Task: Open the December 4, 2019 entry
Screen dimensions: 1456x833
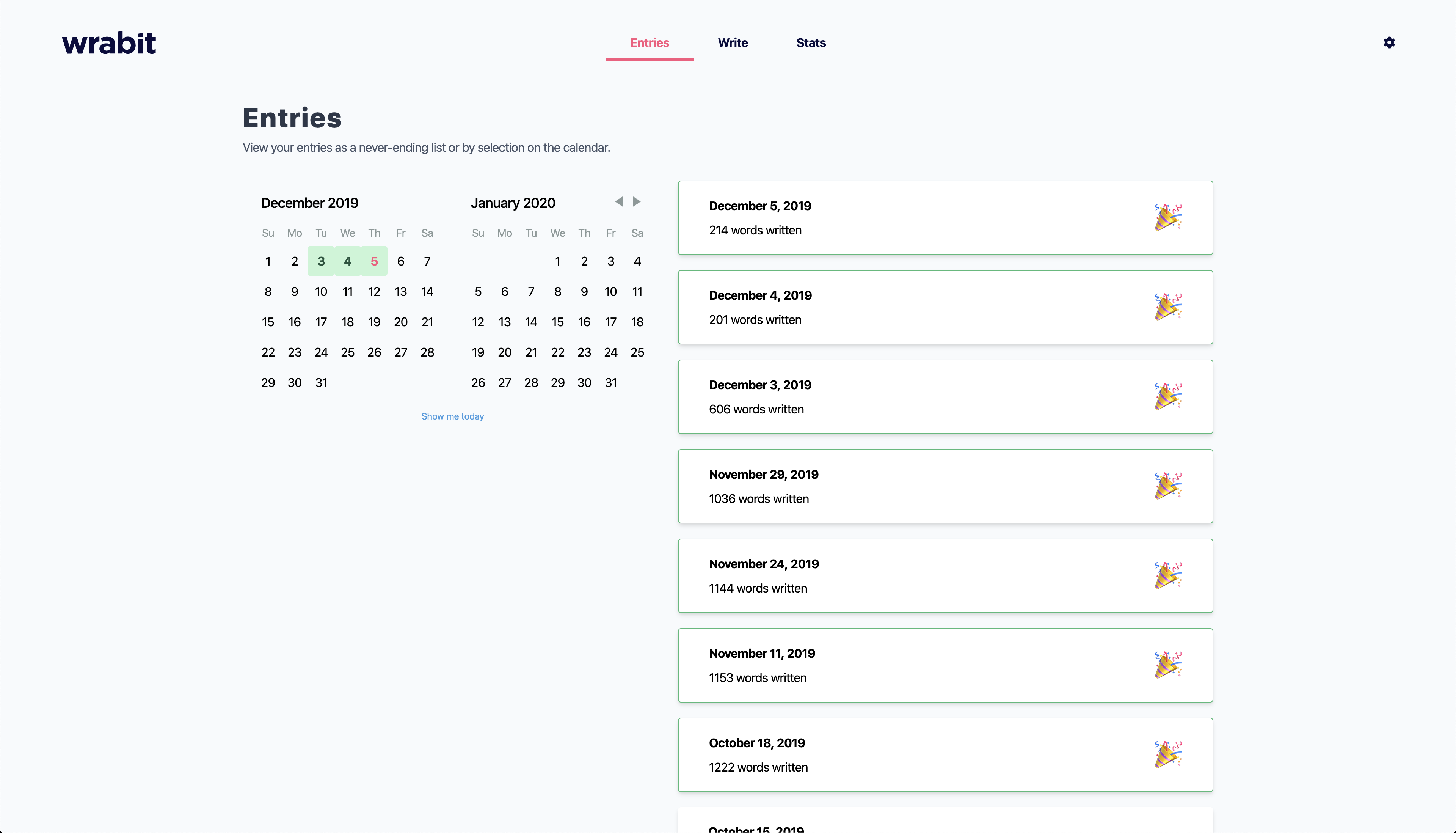Action: (x=759, y=296)
